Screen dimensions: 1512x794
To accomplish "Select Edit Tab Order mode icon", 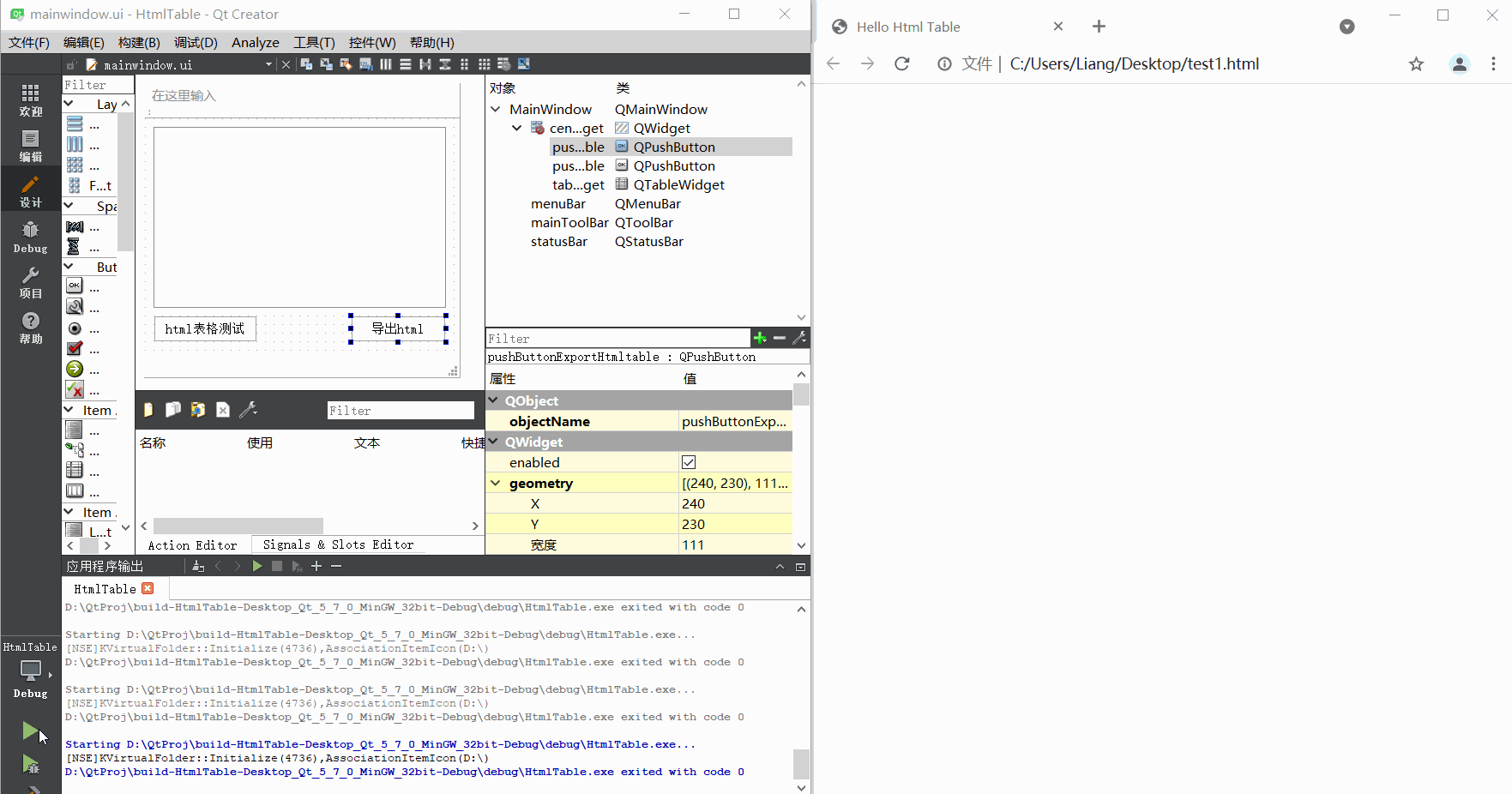I will 365,64.
